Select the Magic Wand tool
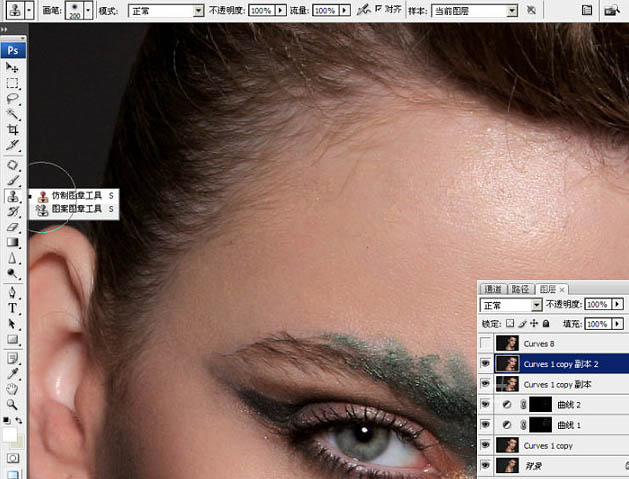The image size is (629, 479). point(12,114)
